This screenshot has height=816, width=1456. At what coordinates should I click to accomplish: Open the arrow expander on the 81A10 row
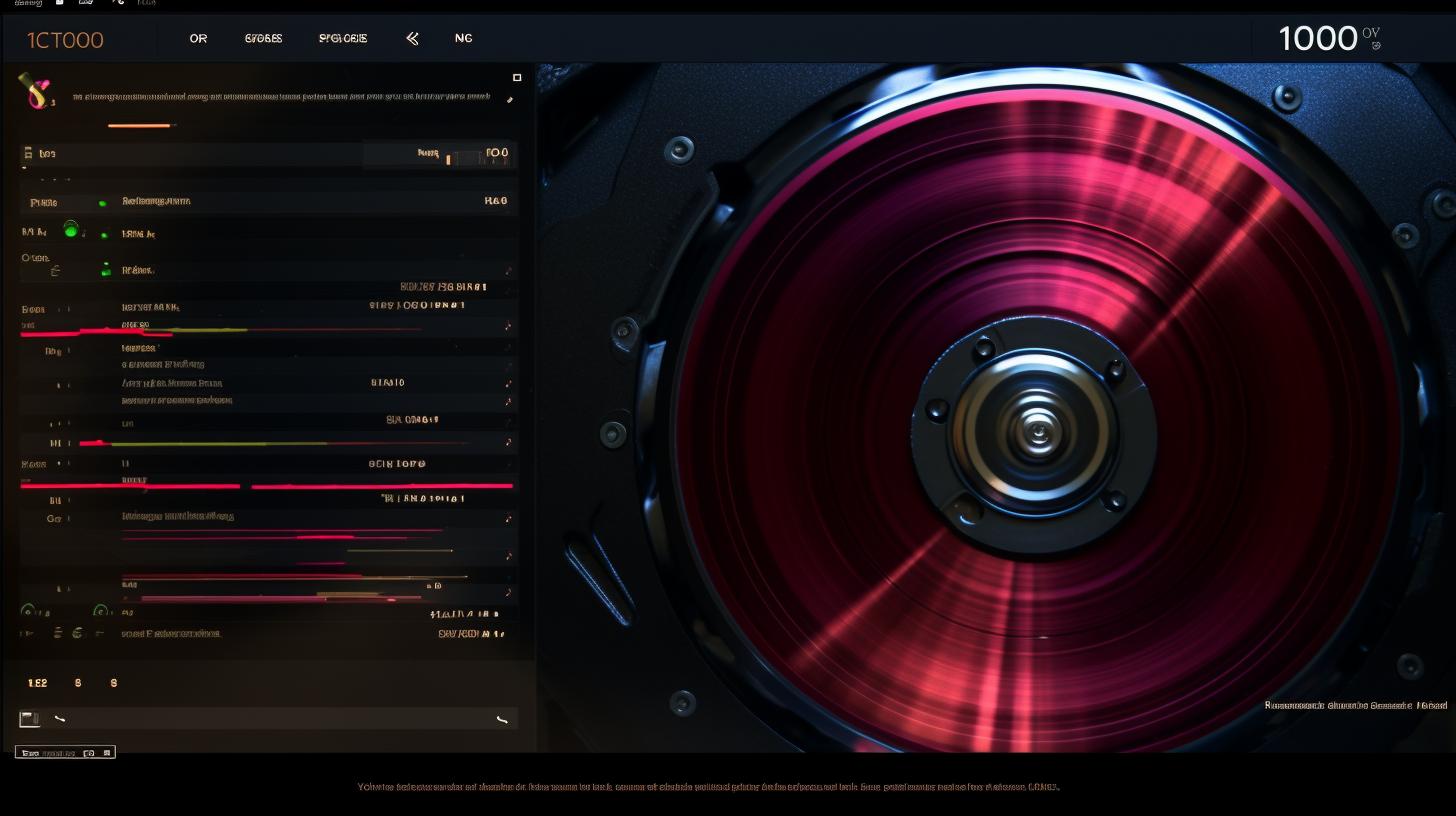click(508, 382)
